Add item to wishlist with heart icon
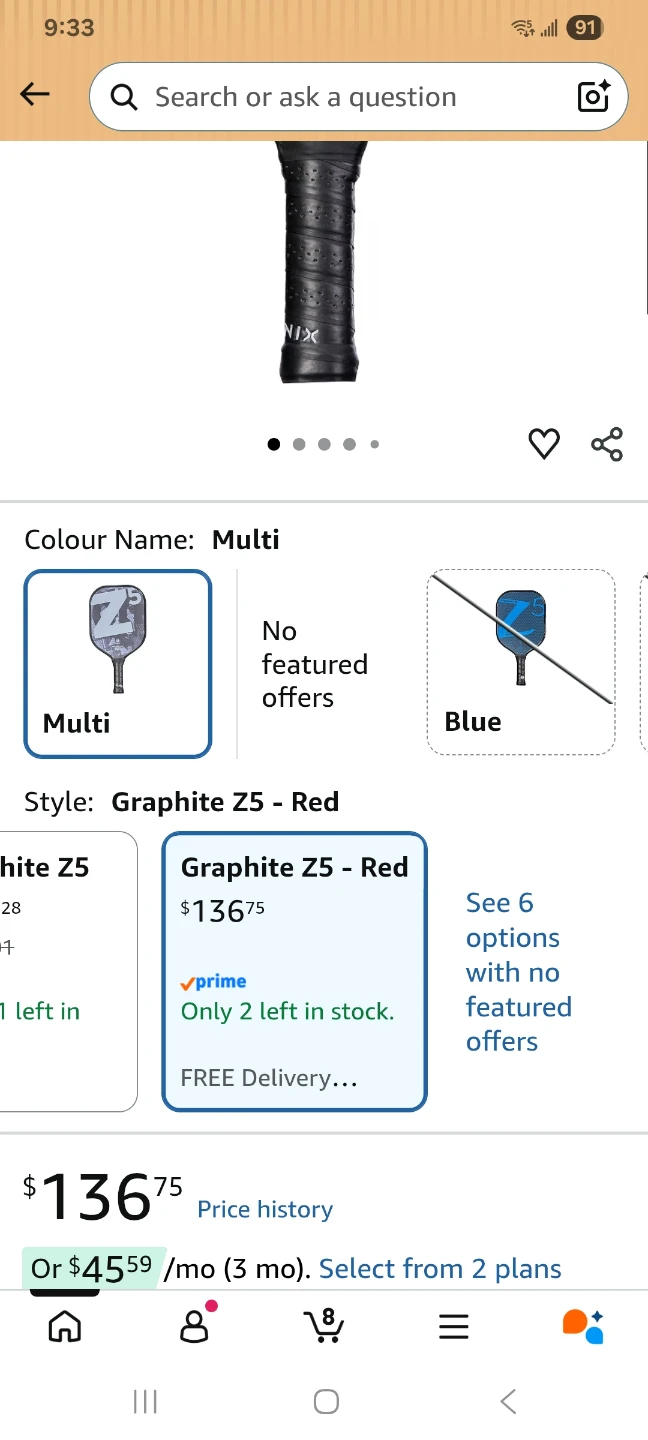The height and width of the screenshot is (1440, 648). pyautogui.click(x=544, y=443)
